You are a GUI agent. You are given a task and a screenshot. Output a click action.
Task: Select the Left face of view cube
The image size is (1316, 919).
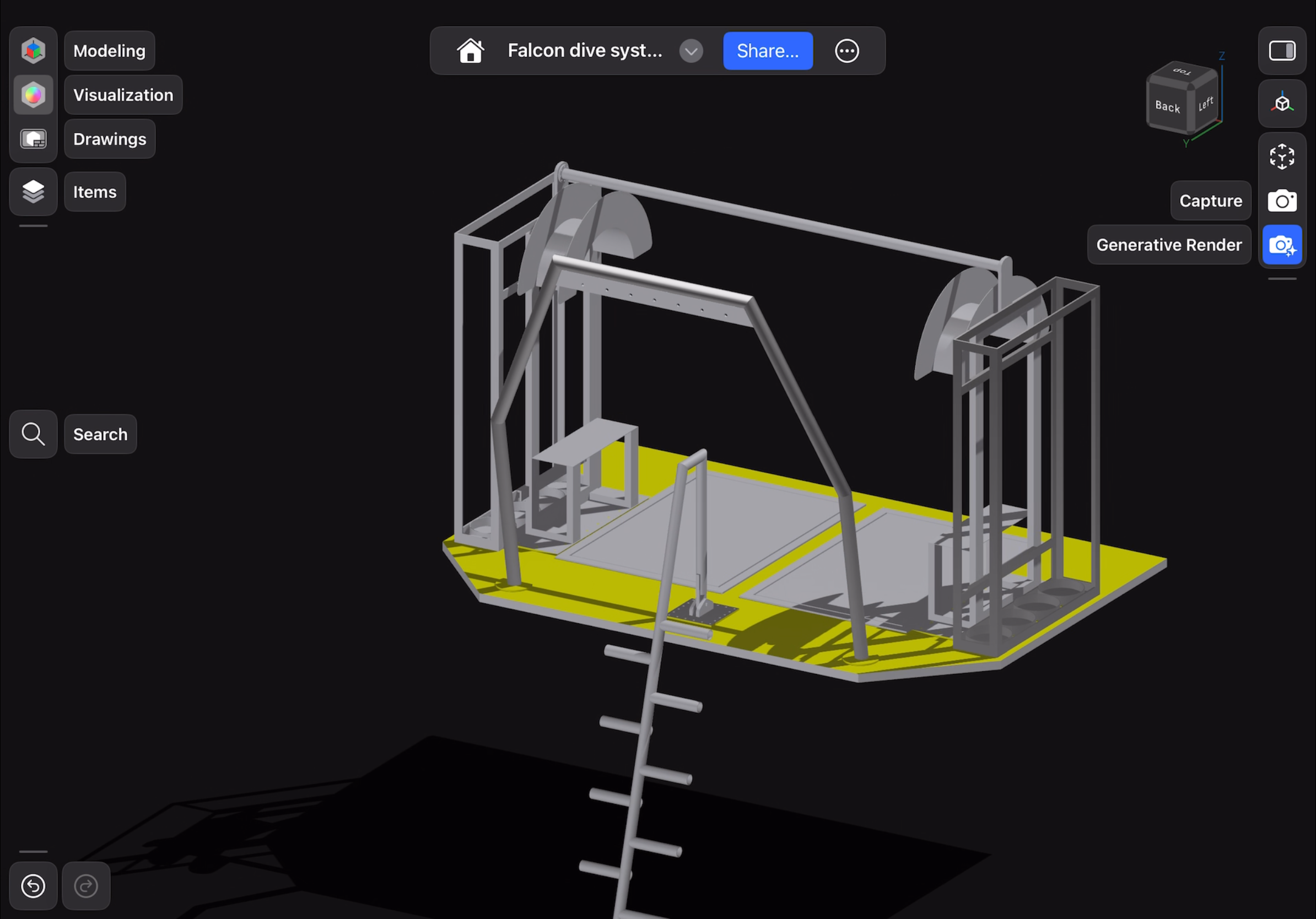1205,104
